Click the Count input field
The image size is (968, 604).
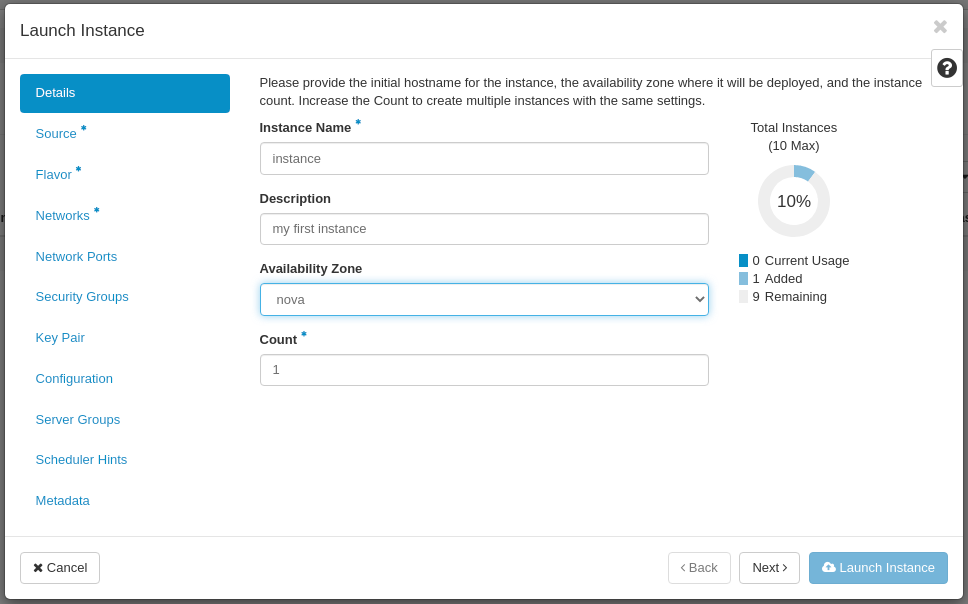pyautogui.click(x=484, y=370)
